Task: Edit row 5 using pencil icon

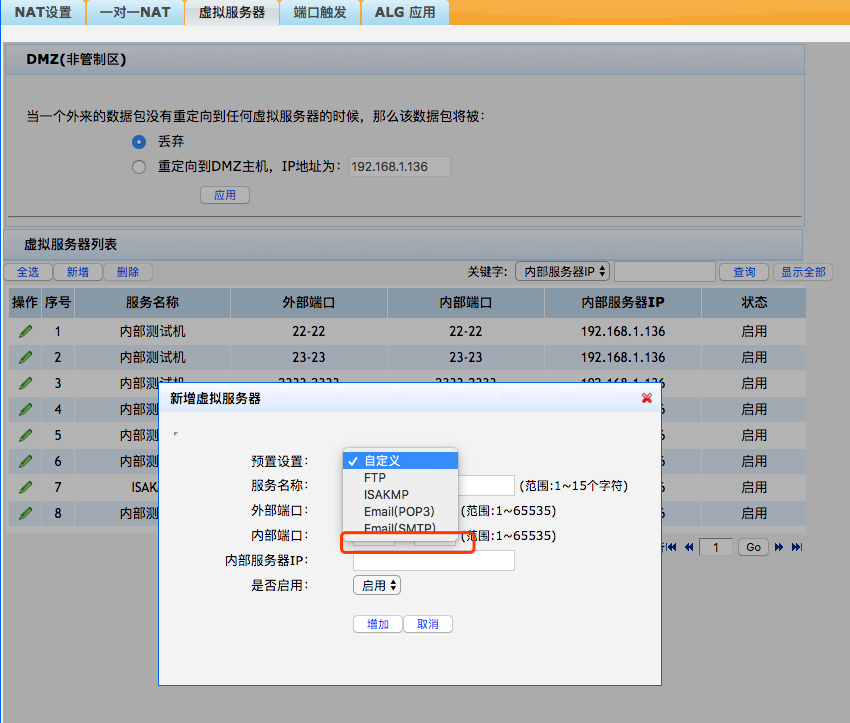Action: (25, 435)
